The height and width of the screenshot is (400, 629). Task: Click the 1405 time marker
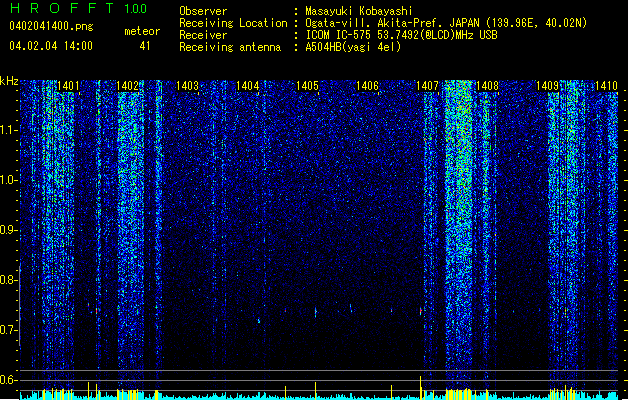[307, 86]
